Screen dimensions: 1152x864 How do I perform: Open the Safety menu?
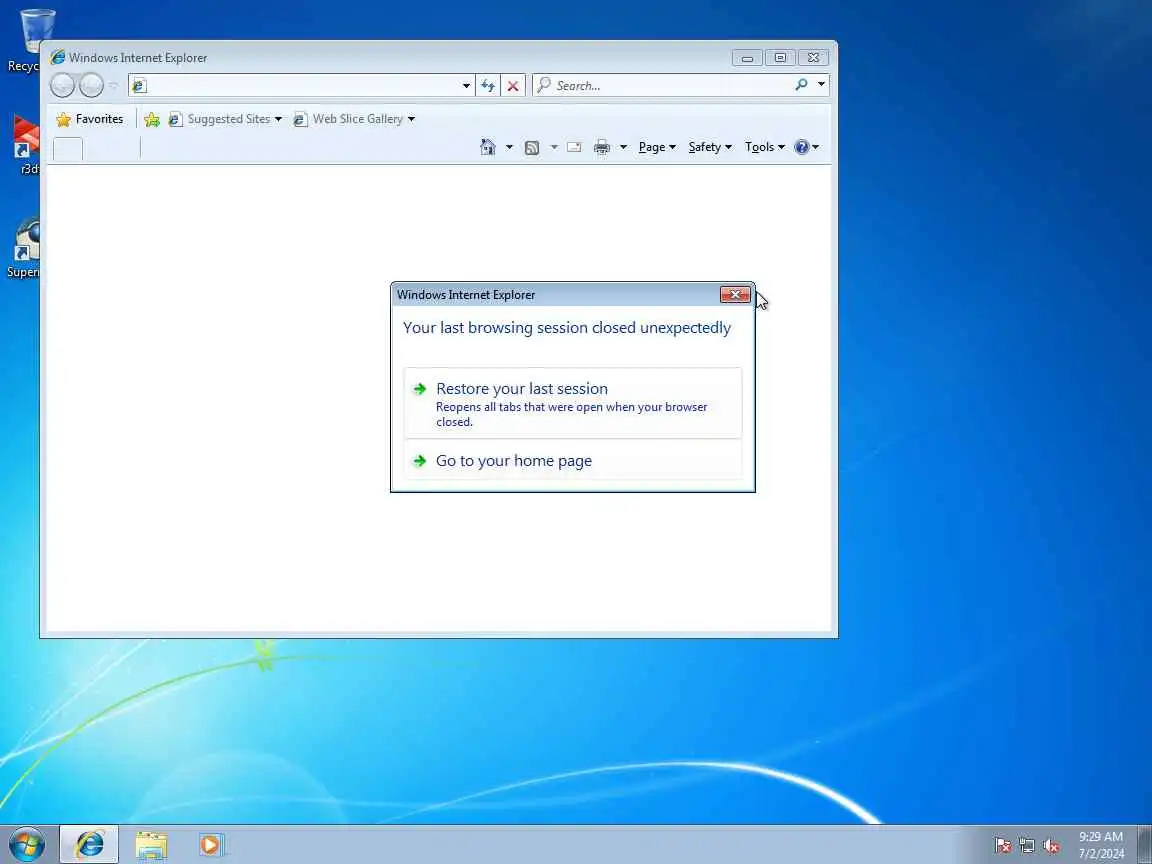710,147
